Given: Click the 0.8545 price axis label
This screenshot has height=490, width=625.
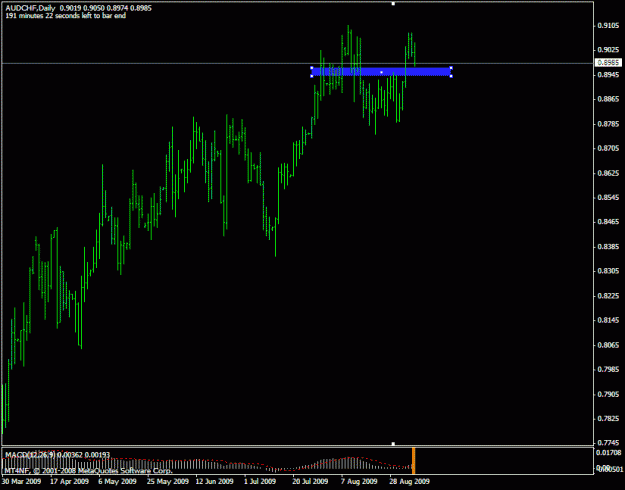Looking at the screenshot, I should coord(608,197).
